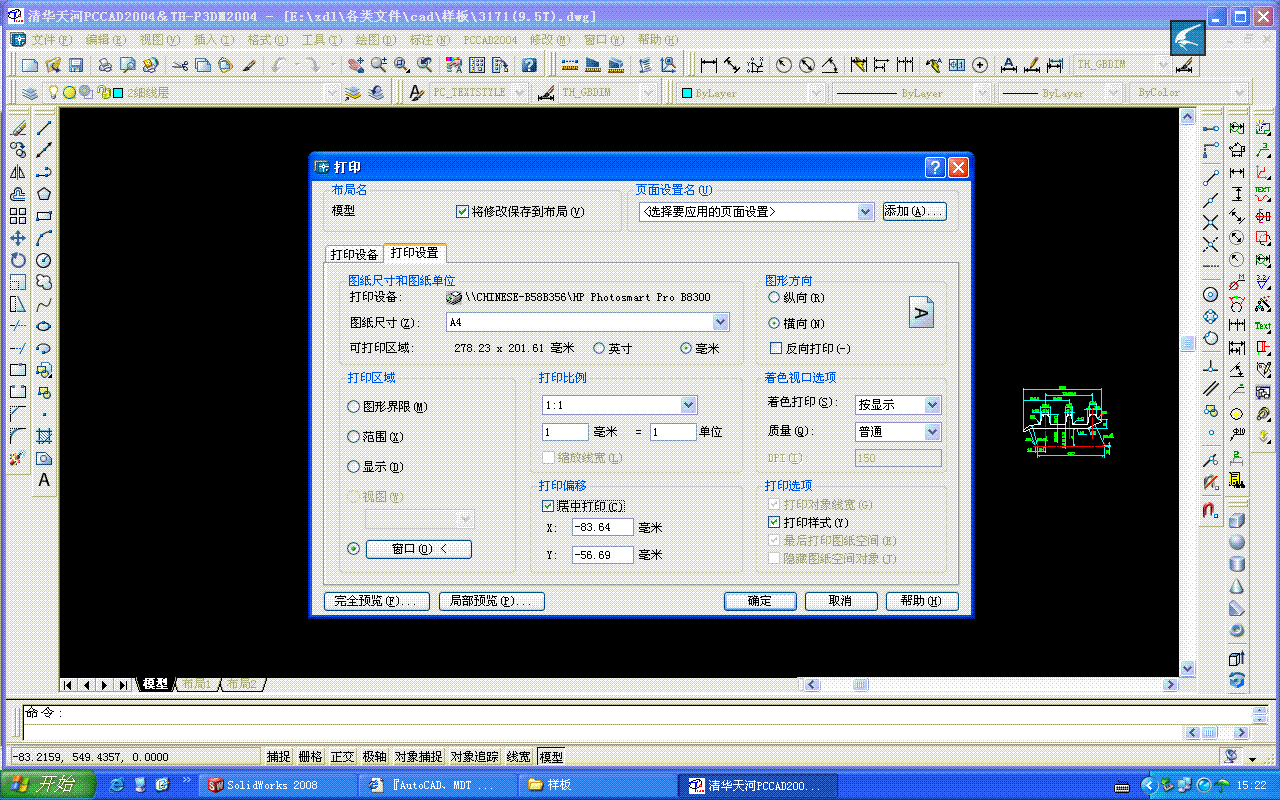Toggle the plot with plot styles (打印样式) checkbox
Image resolution: width=1280 pixels, height=800 pixels.
pos(774,522)
